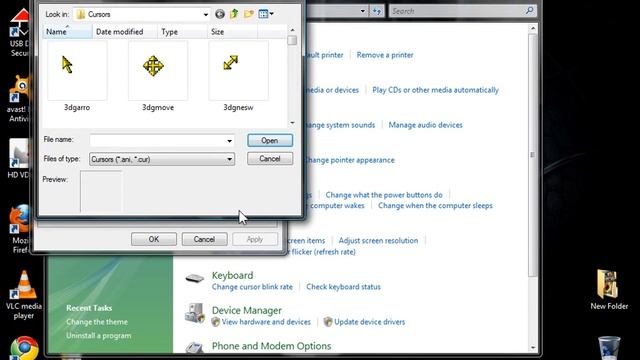Open Play CDs or other media automatically

click(435, 90)
